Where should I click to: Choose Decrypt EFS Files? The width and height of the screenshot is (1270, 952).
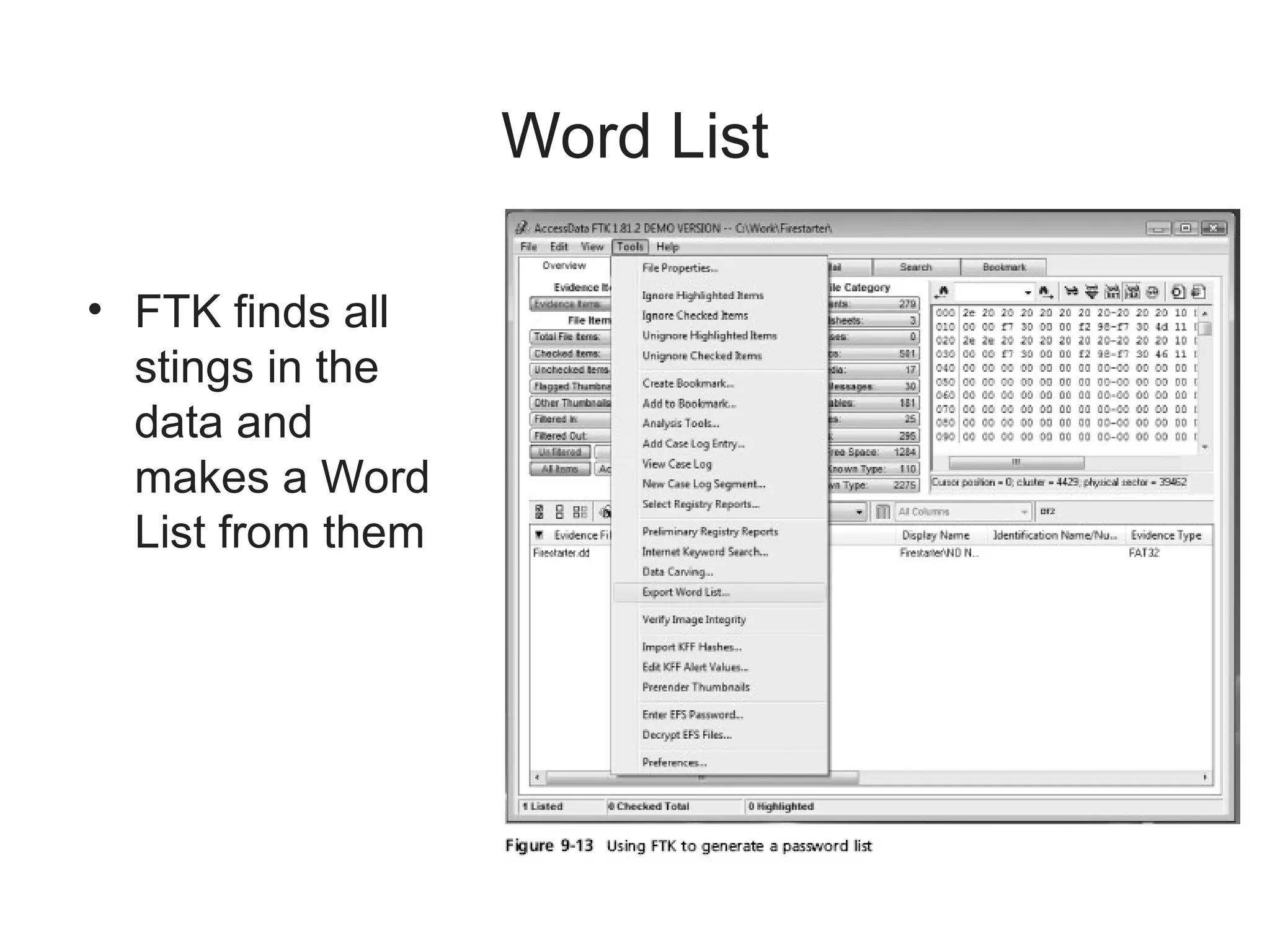point(719,735)
